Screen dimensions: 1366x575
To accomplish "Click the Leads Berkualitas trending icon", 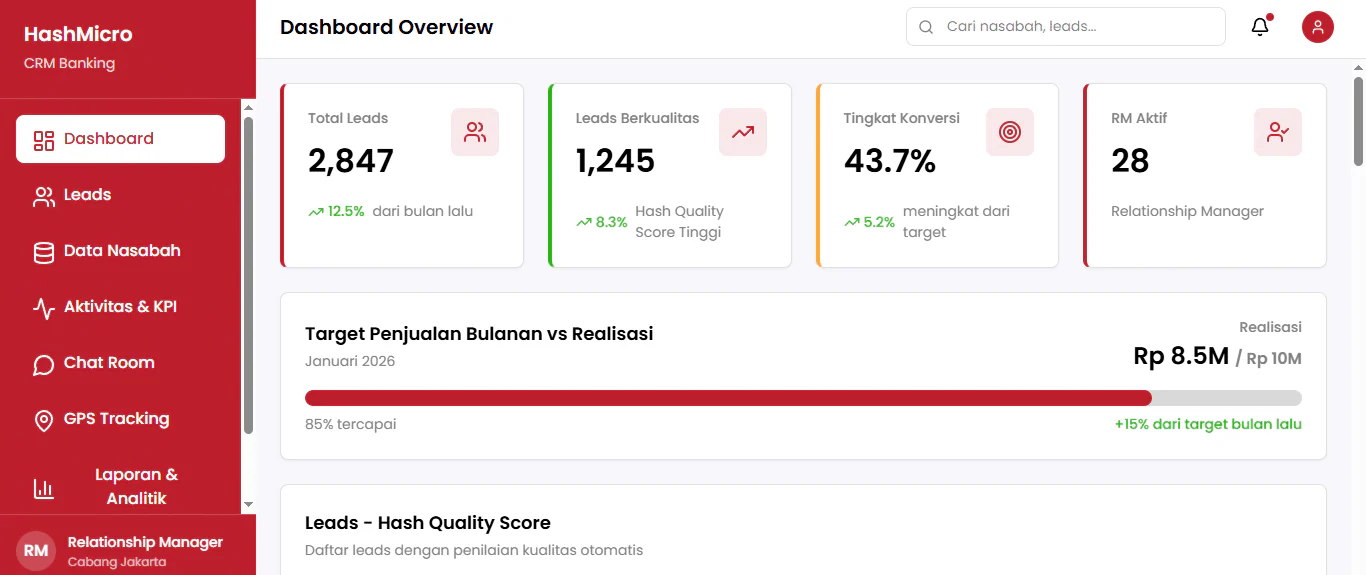I will click(743, 132).
